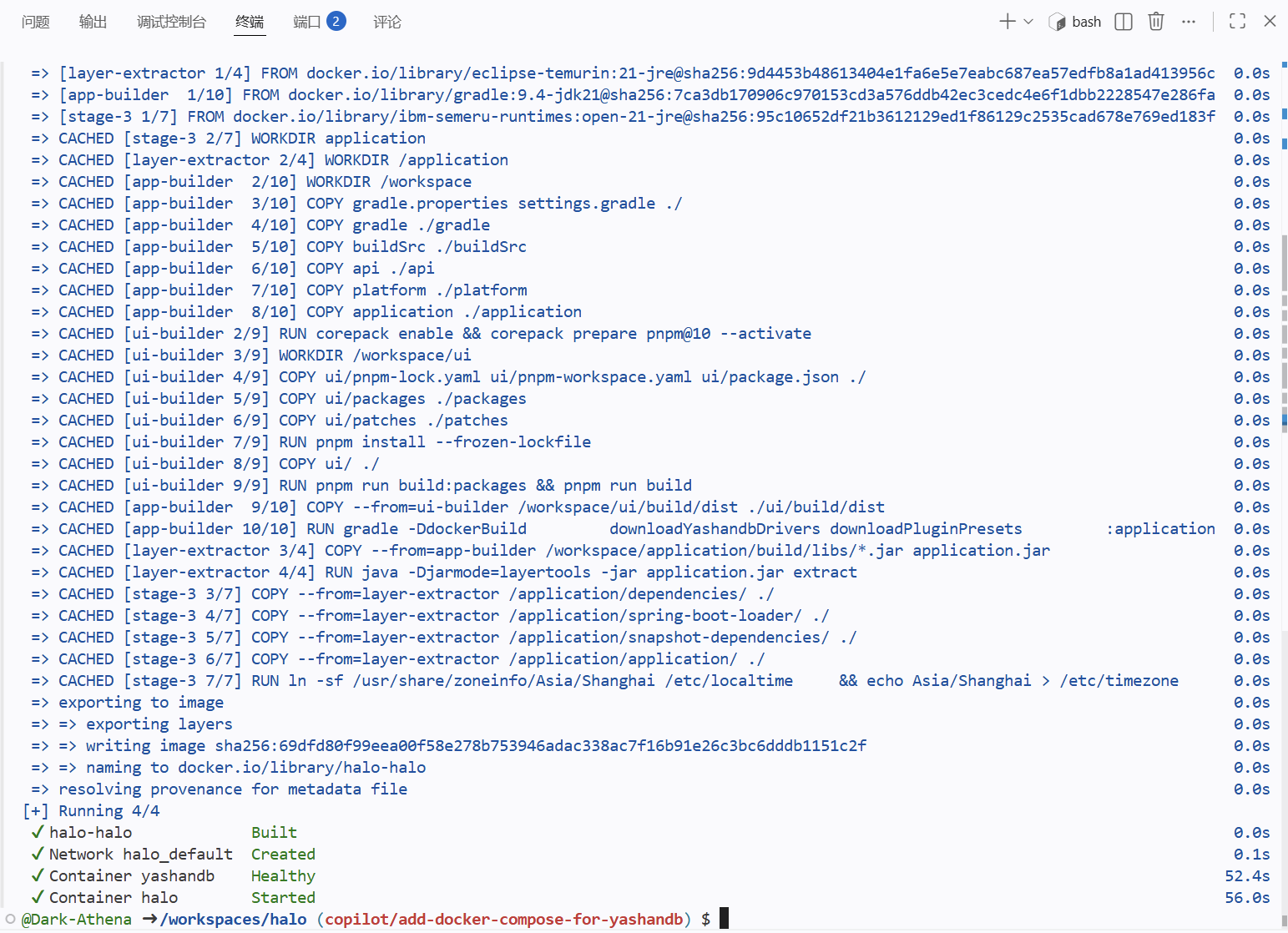
Task: Close the bottom panel
Action: coord(1270,22)
